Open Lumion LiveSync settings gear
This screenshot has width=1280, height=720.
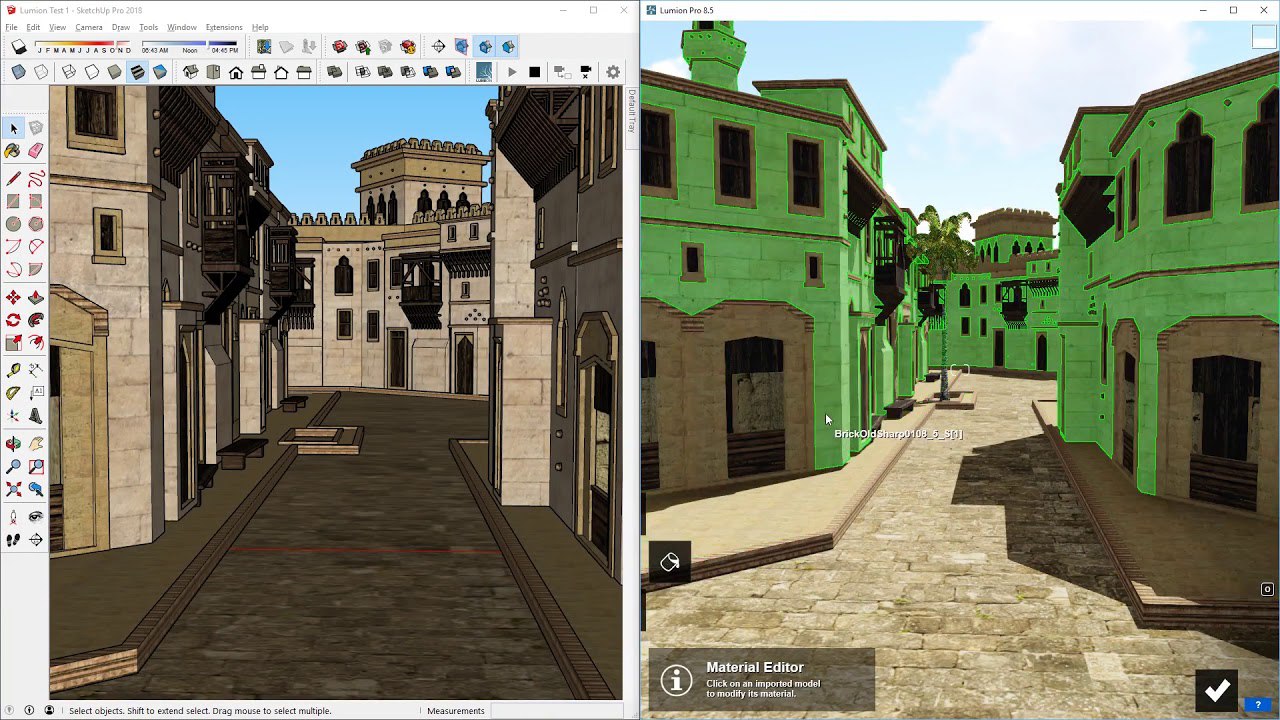pos(613,72)
